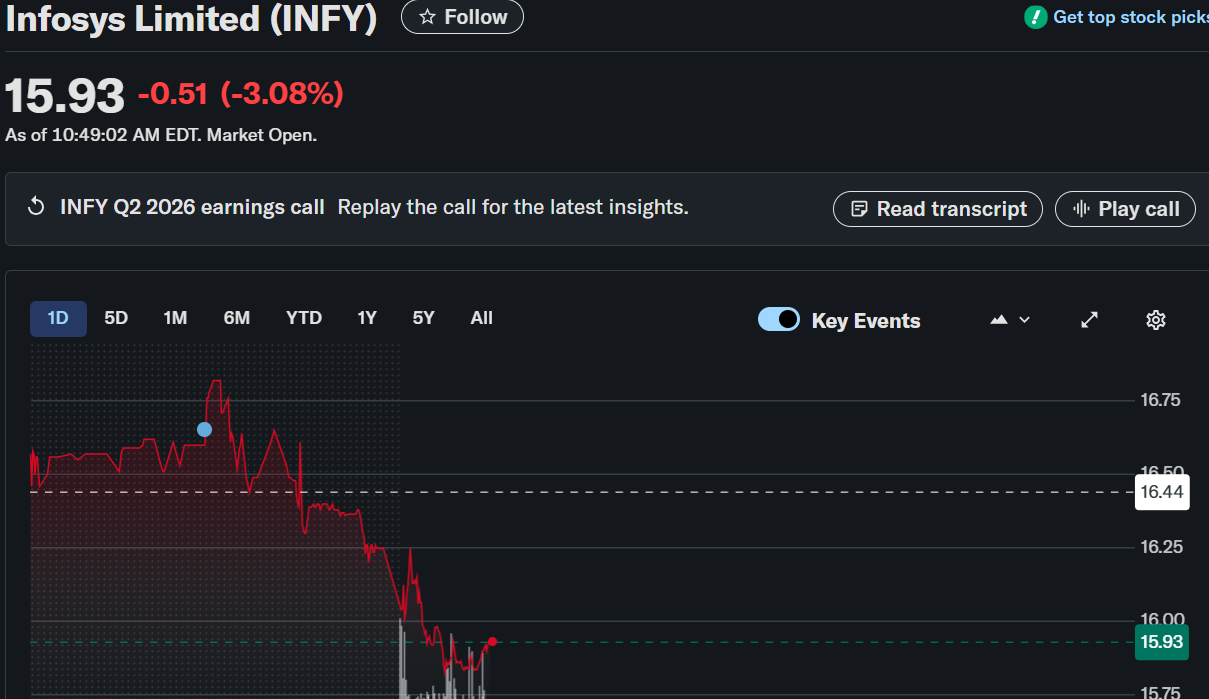Switch to the 5D range
The height and width of the screenshot is (699, 1209).
coord(116,318)
